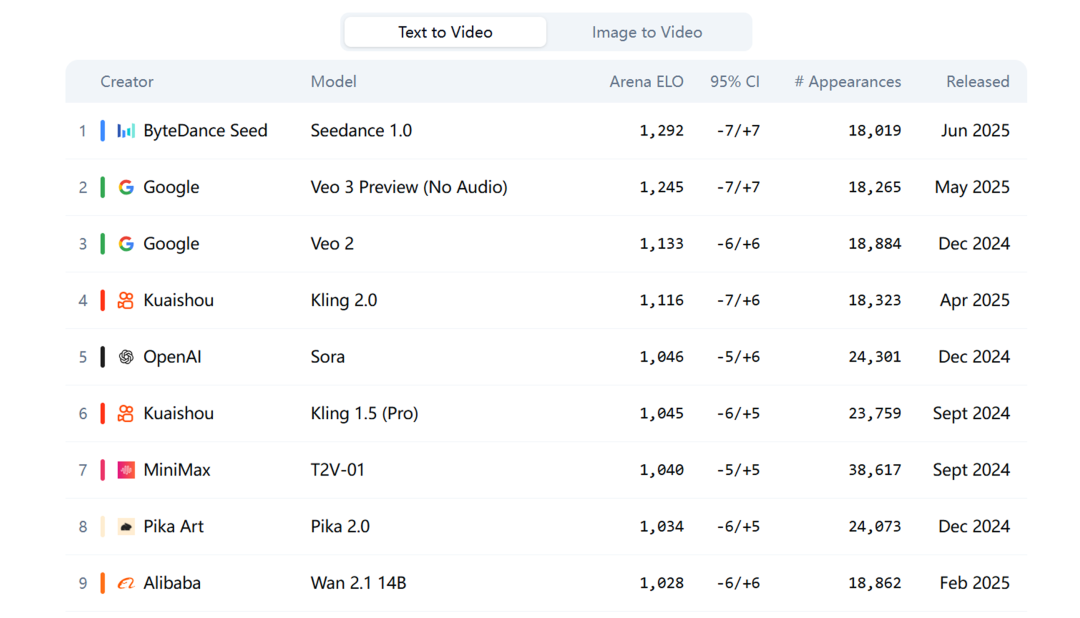Screen dimensions: 1080x618
Task: Click the Creator column header
Action: pos(127,82)
